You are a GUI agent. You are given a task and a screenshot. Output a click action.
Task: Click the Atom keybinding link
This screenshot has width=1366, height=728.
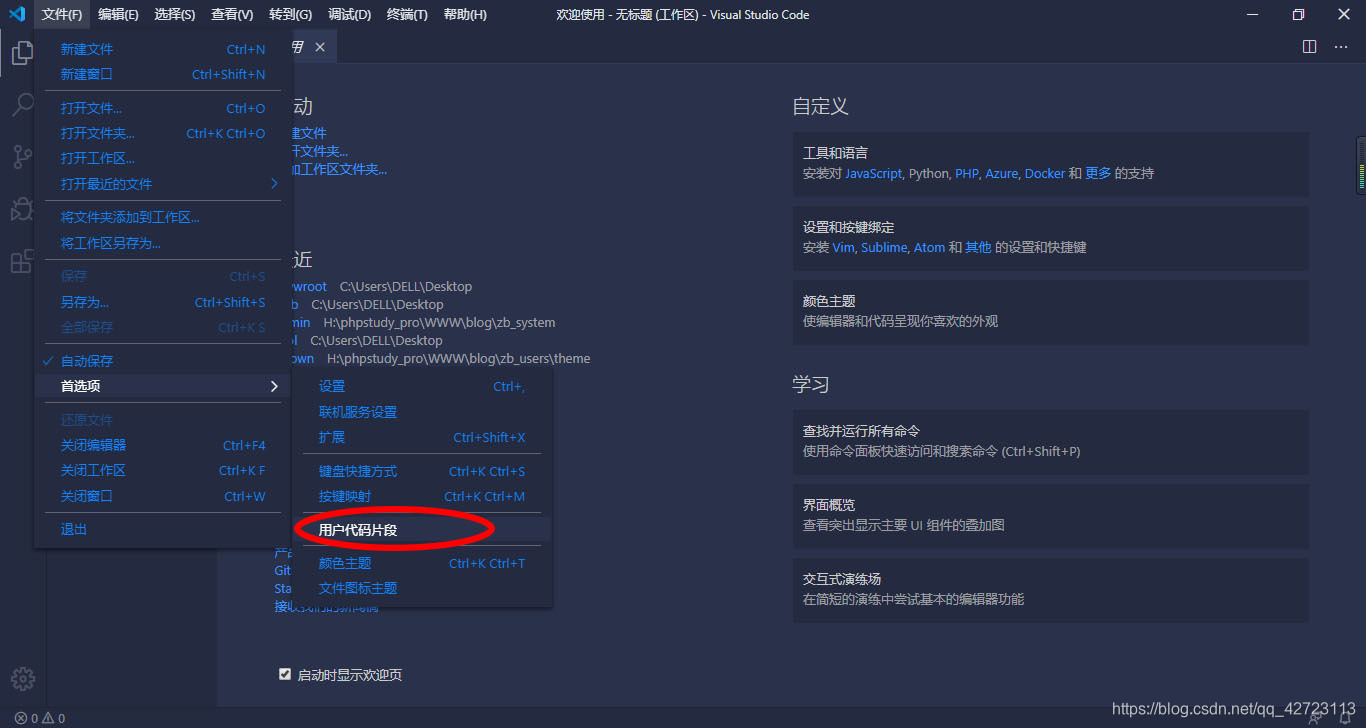tap(929, 247)
